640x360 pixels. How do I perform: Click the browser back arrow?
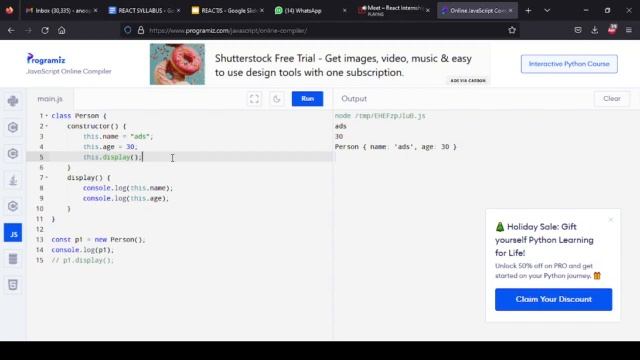(x=11, y=30)
